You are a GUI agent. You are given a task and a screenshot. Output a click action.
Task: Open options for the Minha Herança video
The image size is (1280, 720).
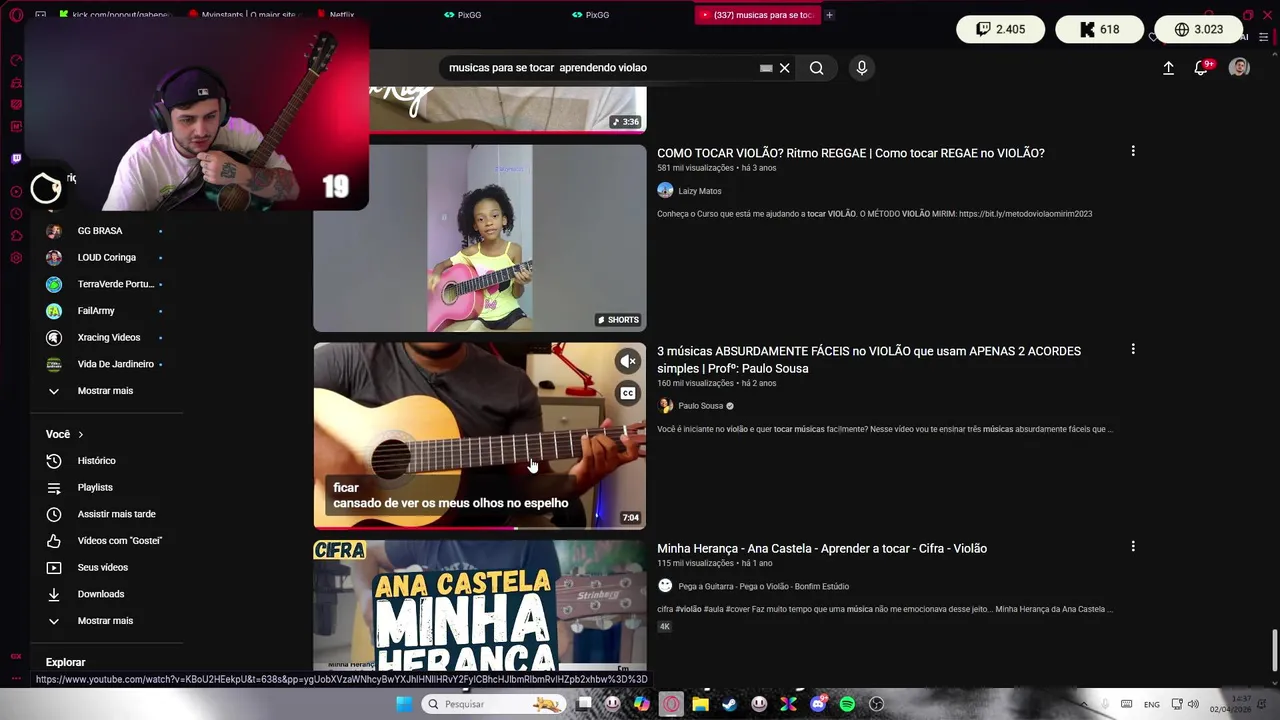pos(1133,547)
